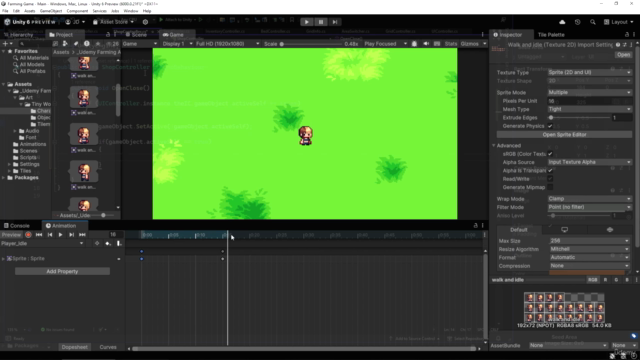Click Open Sprite Editor button
Viewport: 640px width, 360px height.
click(564, 135)
